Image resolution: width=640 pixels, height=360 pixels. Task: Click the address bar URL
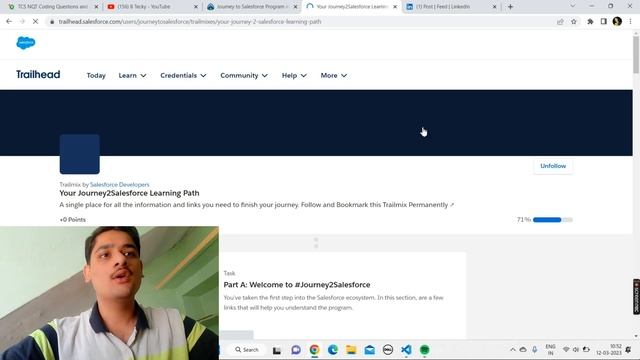(x=190, y=22)
